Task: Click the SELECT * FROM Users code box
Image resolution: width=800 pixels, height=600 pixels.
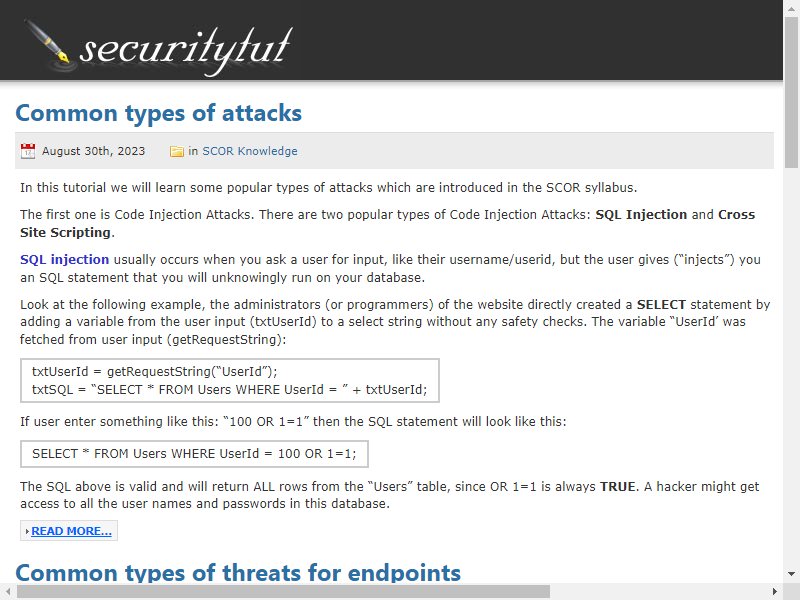Action: (194, 454)
